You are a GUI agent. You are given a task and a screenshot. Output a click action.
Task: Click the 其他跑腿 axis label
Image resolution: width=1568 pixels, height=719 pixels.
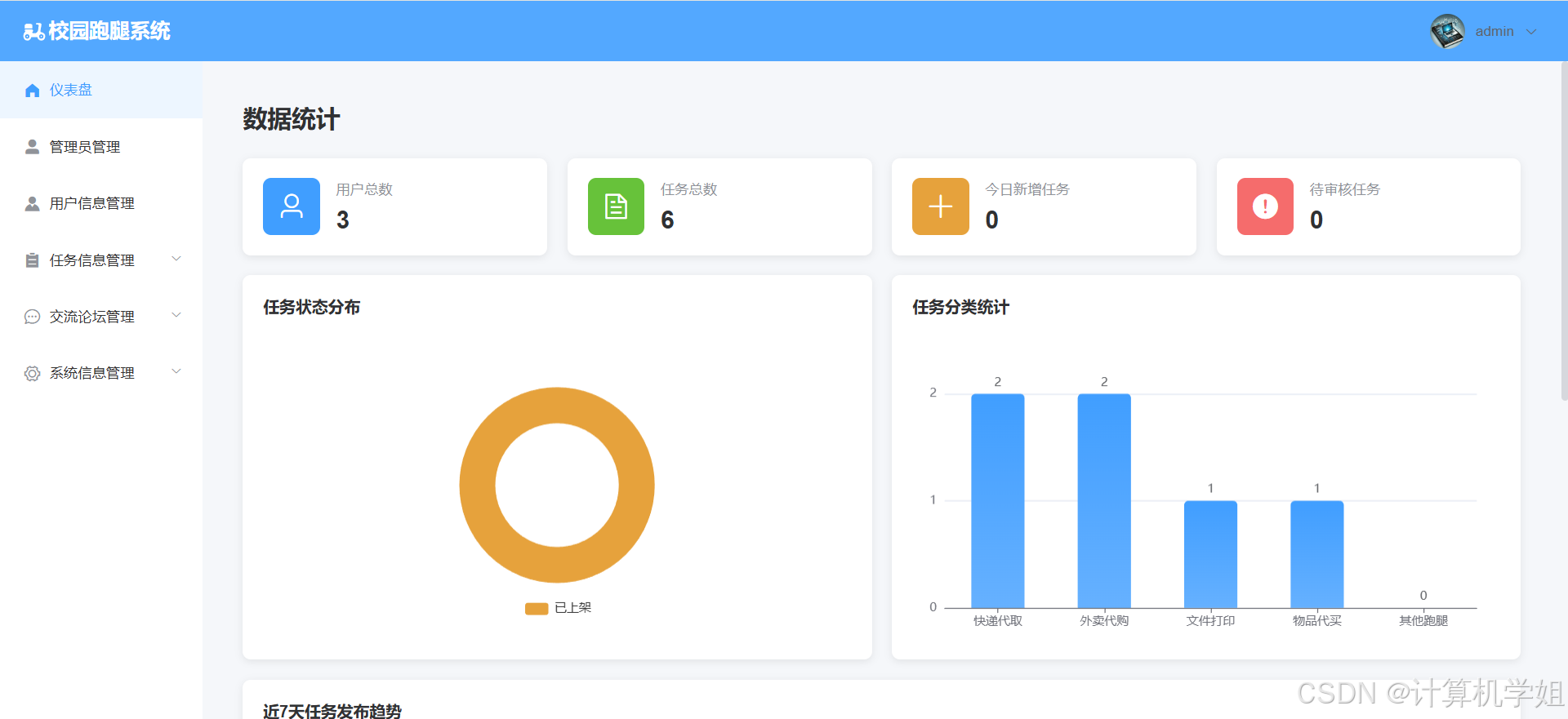pyautogui.click(x=1423, y=621)
